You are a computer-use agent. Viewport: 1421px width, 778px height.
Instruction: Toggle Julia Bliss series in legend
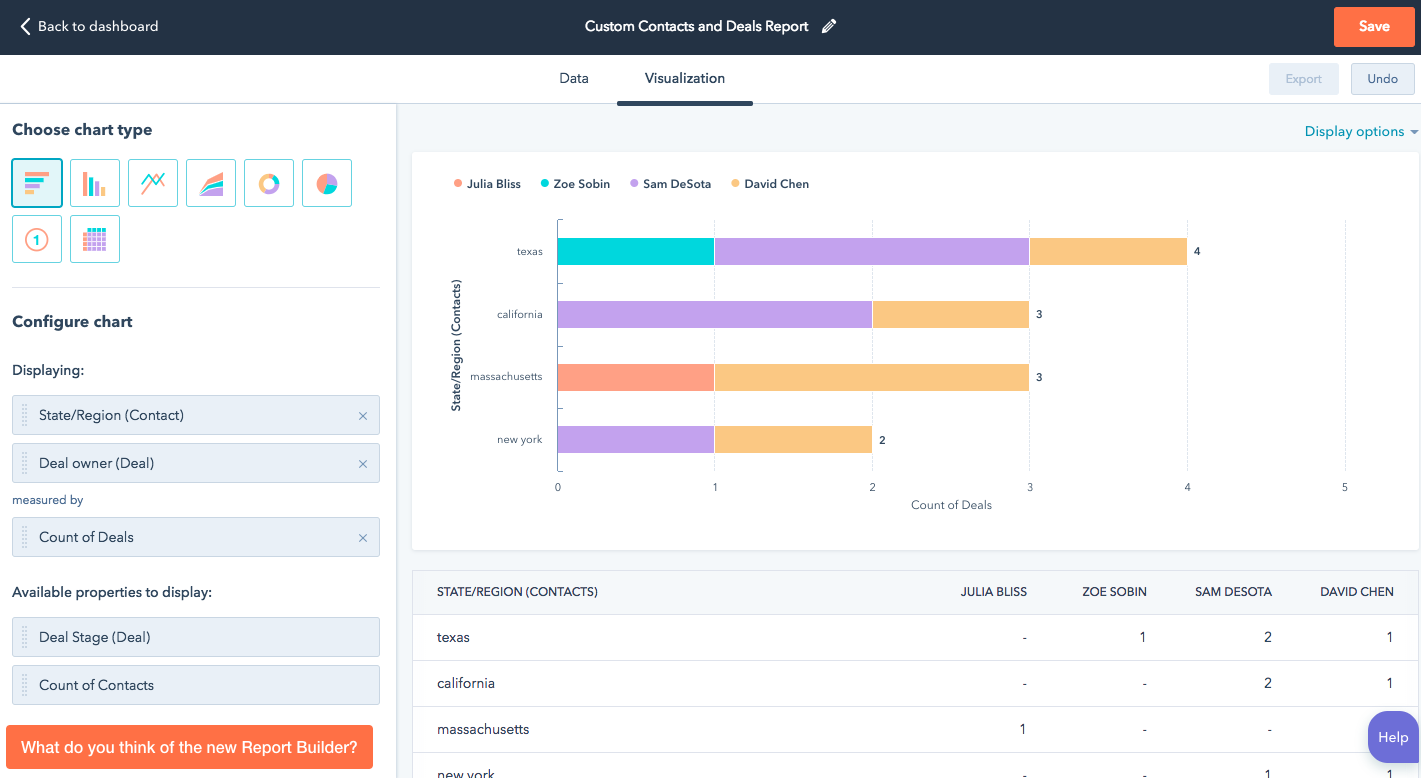pyautogui.click(x=487, y=184)
